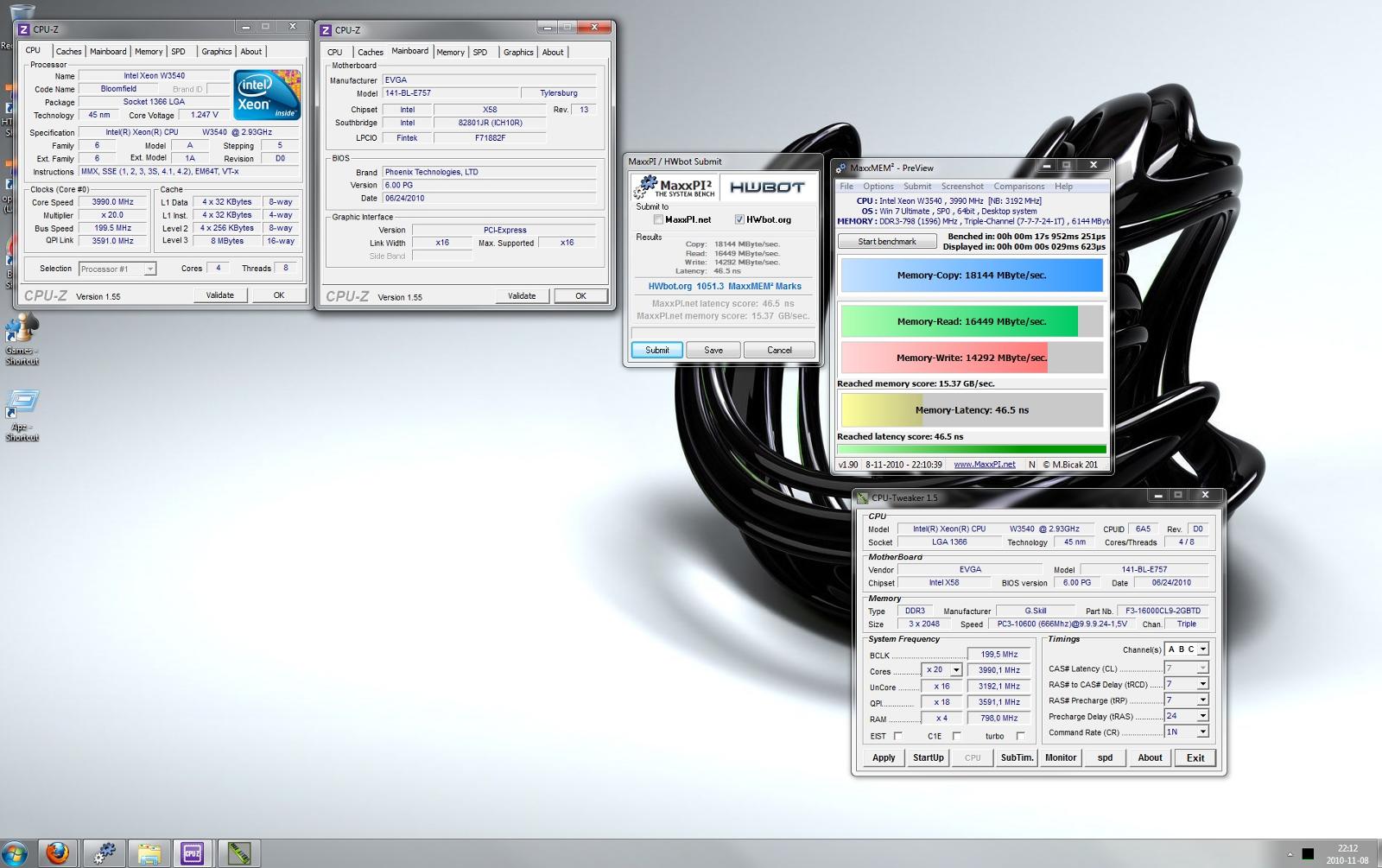The height and width of the screenshot is (868, 1382).
Task: Click the Memory-Latency yellow result bar
Action: [972, 410]
